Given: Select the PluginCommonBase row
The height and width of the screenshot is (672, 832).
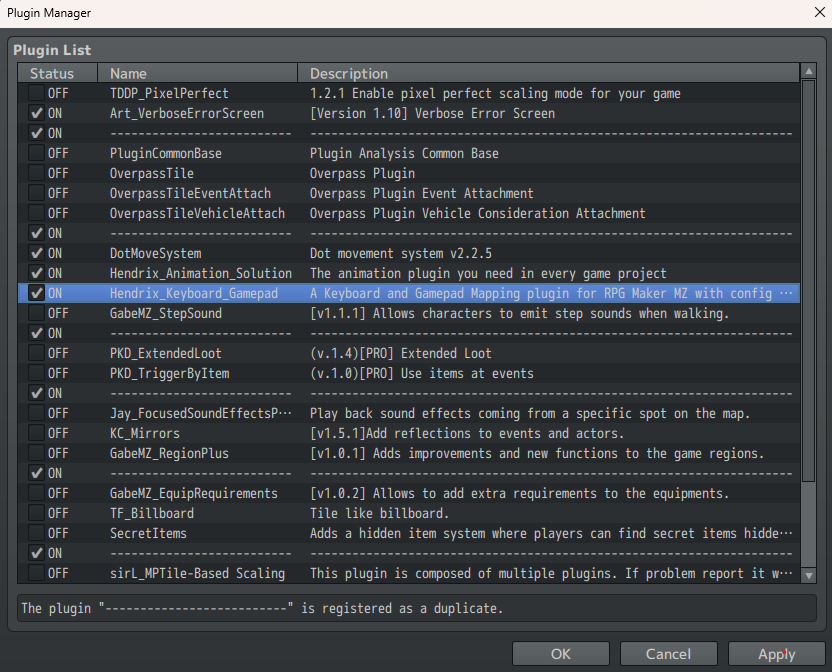Looking at the screenshot, I should pos(166,153).
